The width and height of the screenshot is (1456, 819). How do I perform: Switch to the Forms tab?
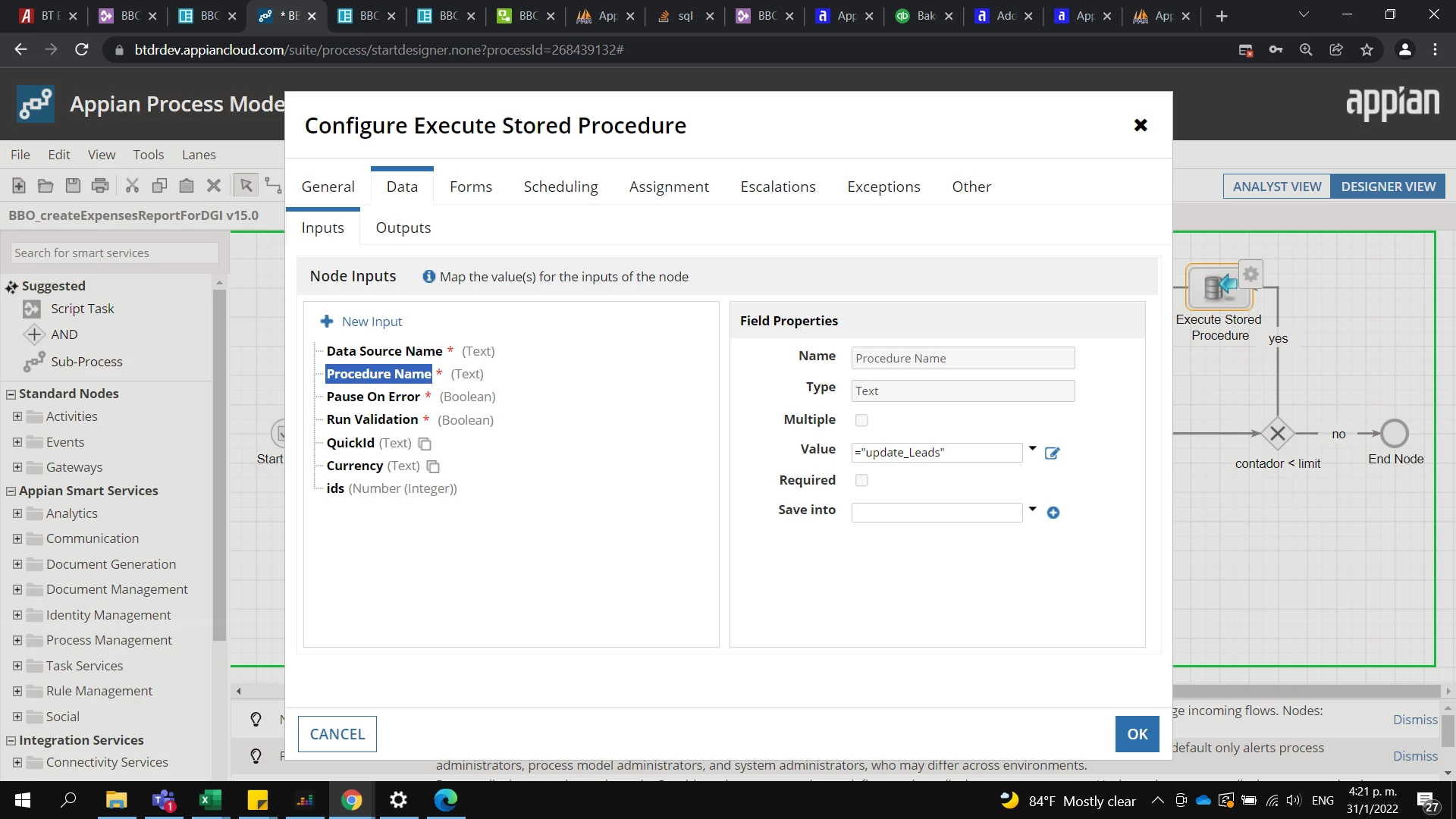click(x=471, y=187)
